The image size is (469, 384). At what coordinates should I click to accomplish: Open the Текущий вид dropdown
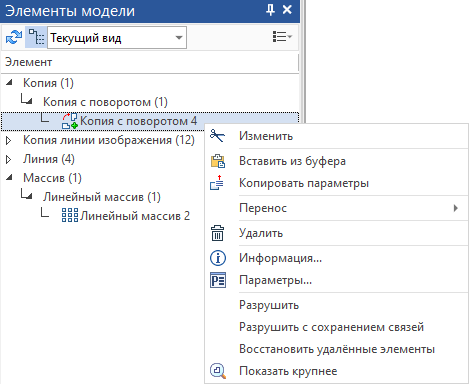coord(117,38)
